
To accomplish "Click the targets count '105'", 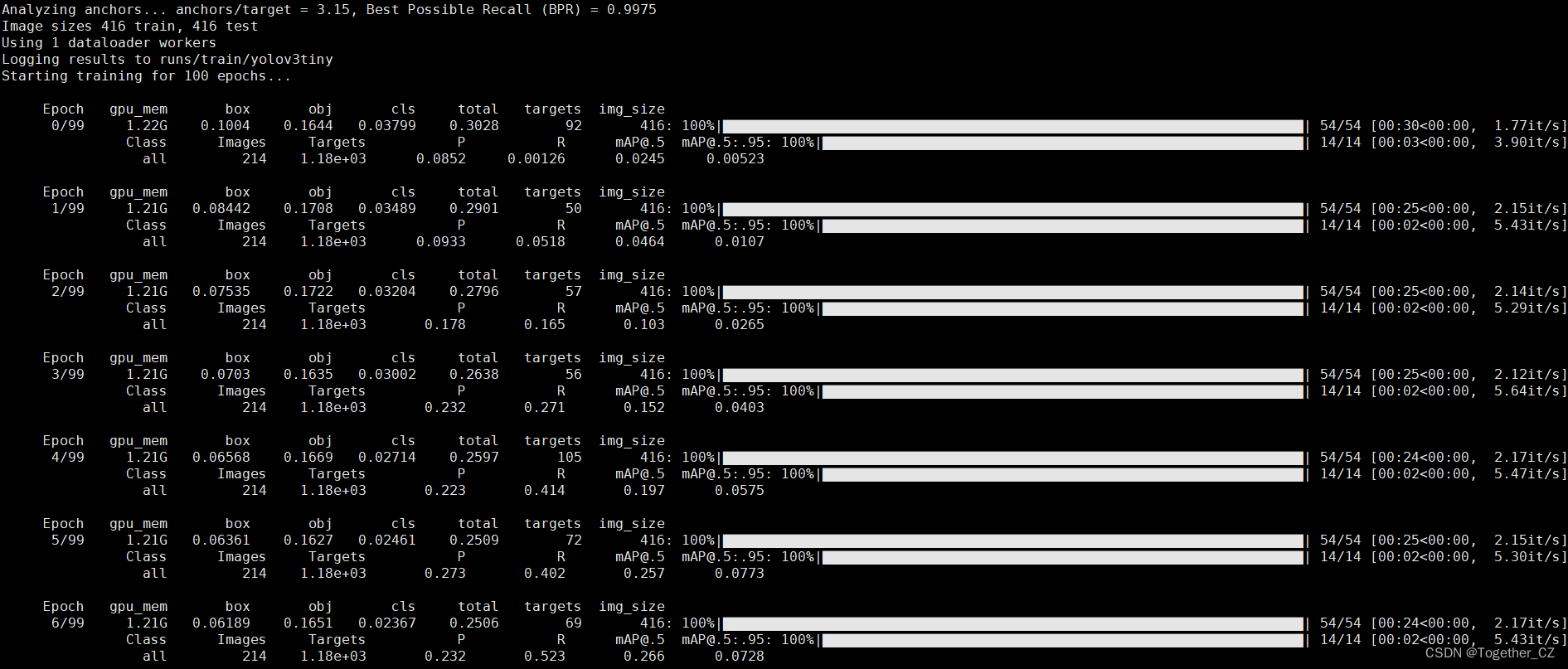I will pyautogui.click(x=570, y=458).
